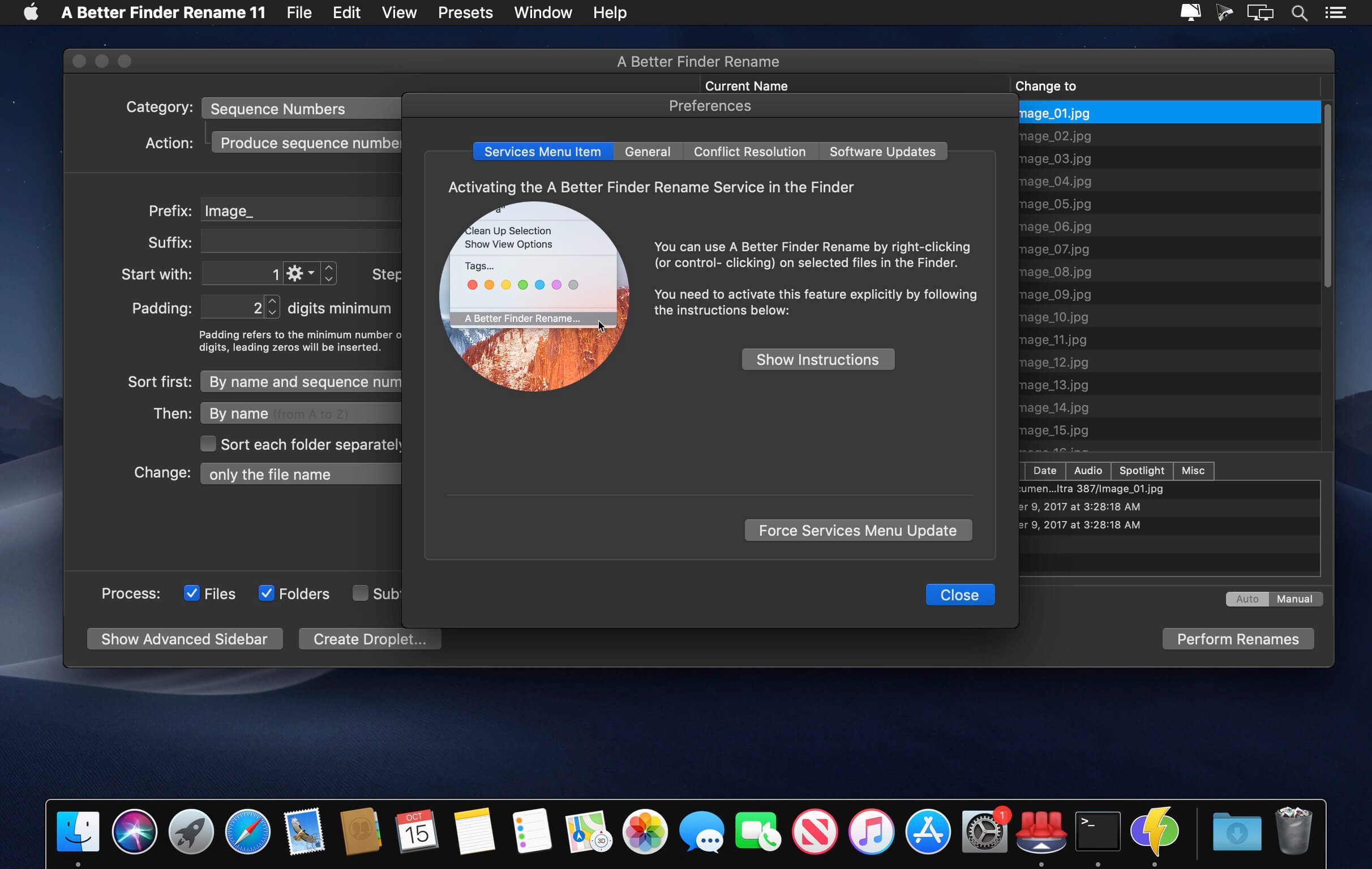This screenshot has width=1372, height=869.
Task: Click the Terminal icon in Dock
Action: coord(1097,830)
